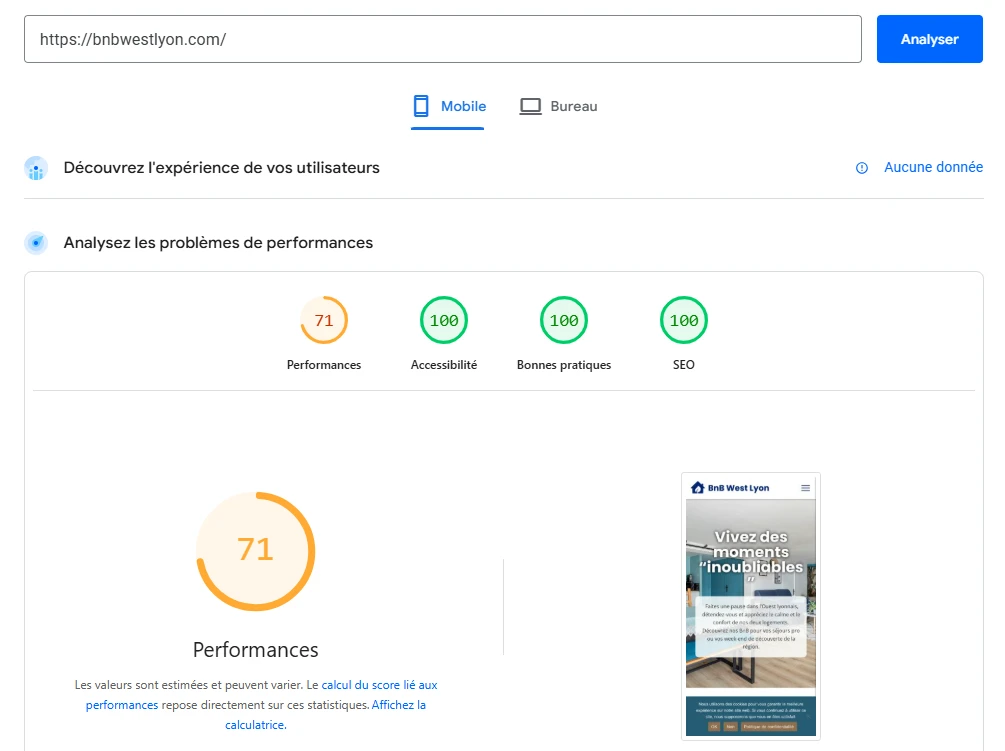Click the URL input field showing bnbwestlyon.com
1005x751 pixels.
click(x=444, y=39)
